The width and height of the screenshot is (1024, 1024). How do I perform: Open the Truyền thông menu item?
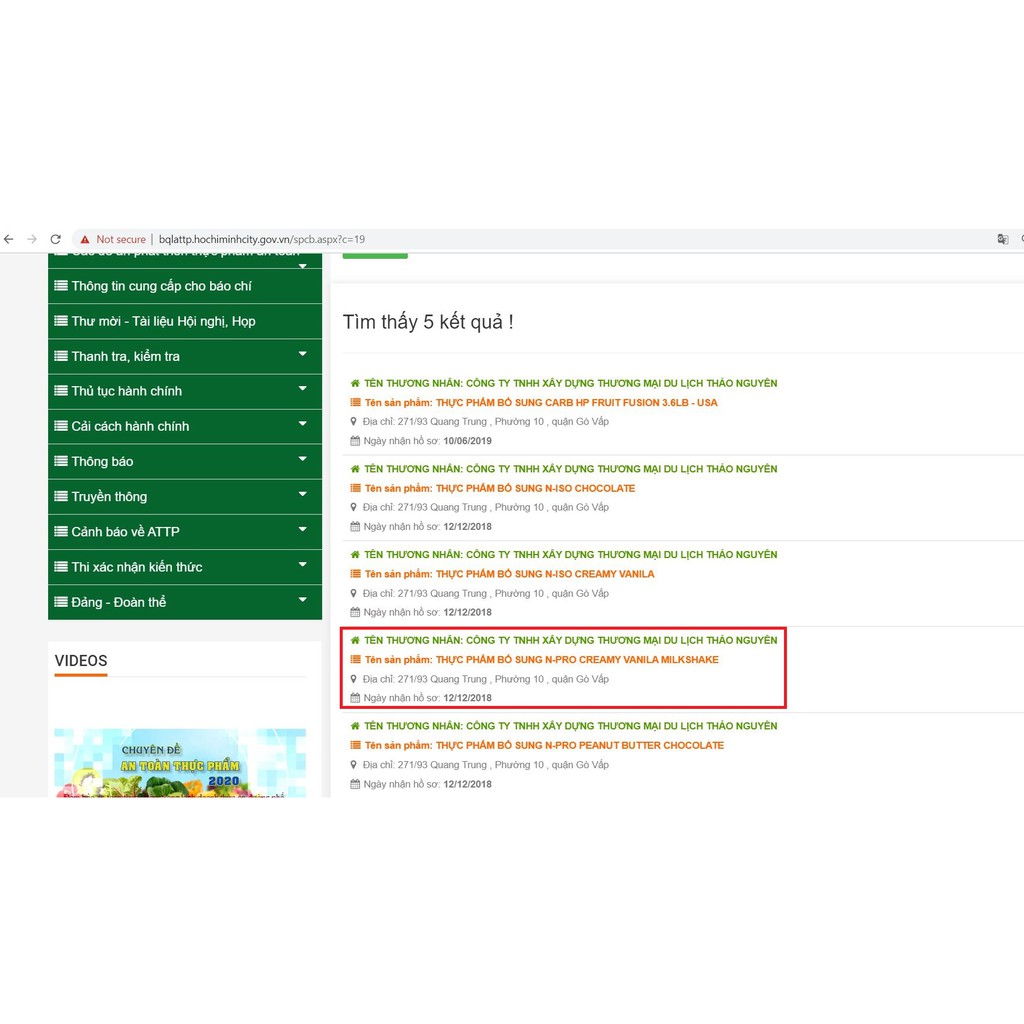(x=185, y=497)
